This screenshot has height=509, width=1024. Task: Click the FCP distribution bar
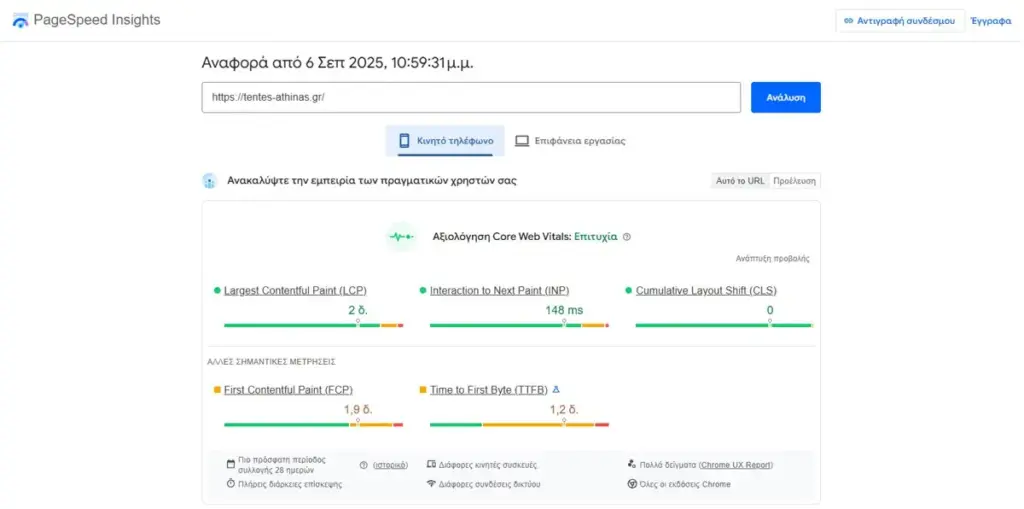(x=313, y=425)
